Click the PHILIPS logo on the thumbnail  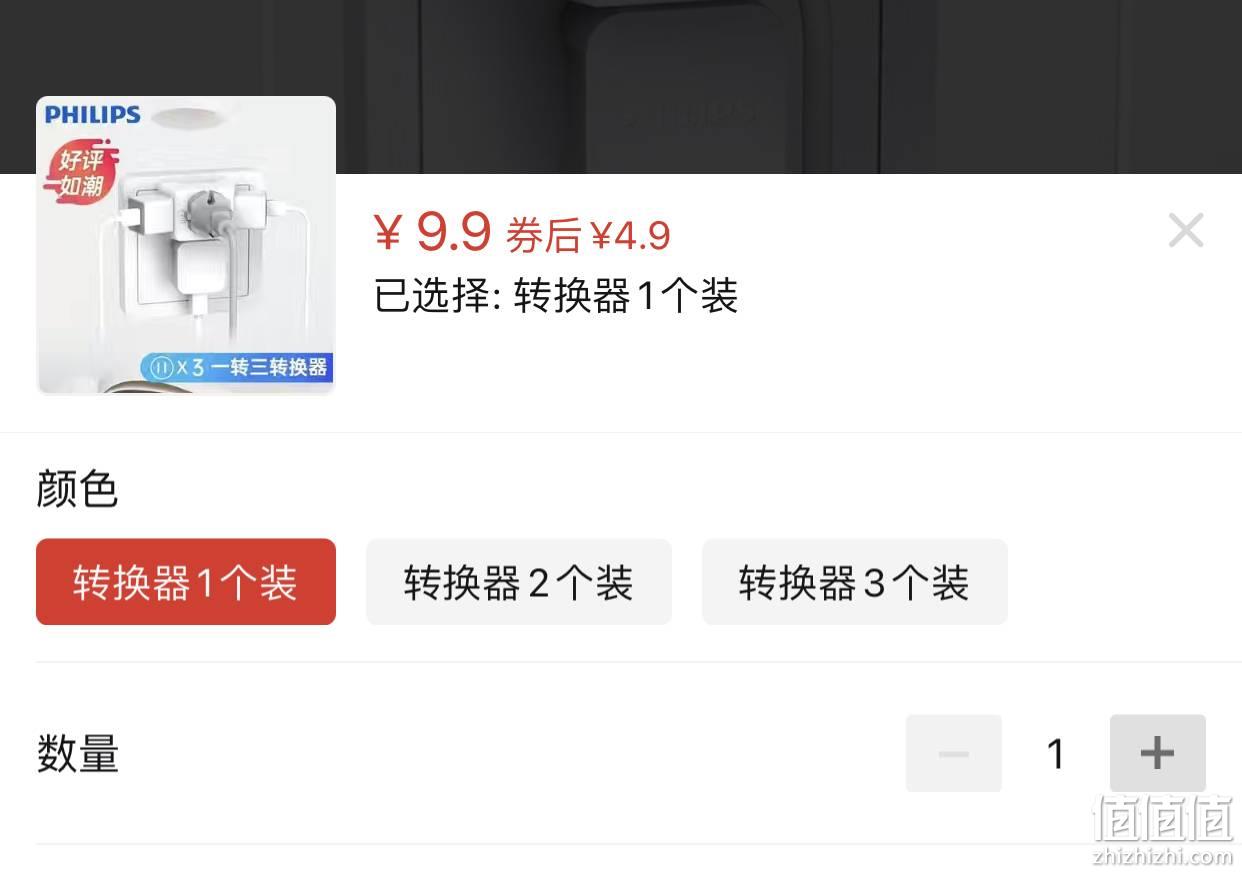93,115
